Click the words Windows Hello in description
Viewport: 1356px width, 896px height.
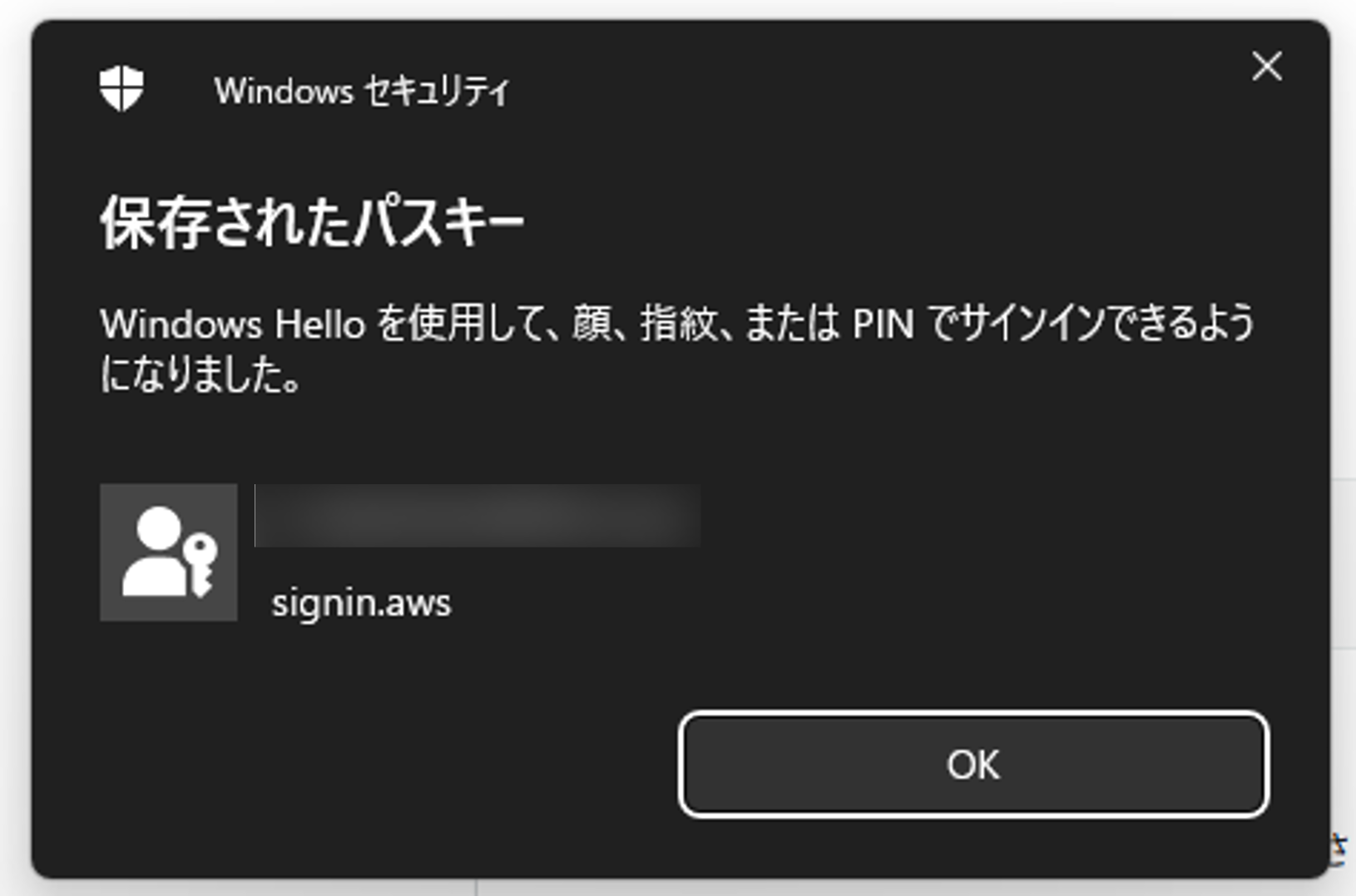[x=233, y=324]
